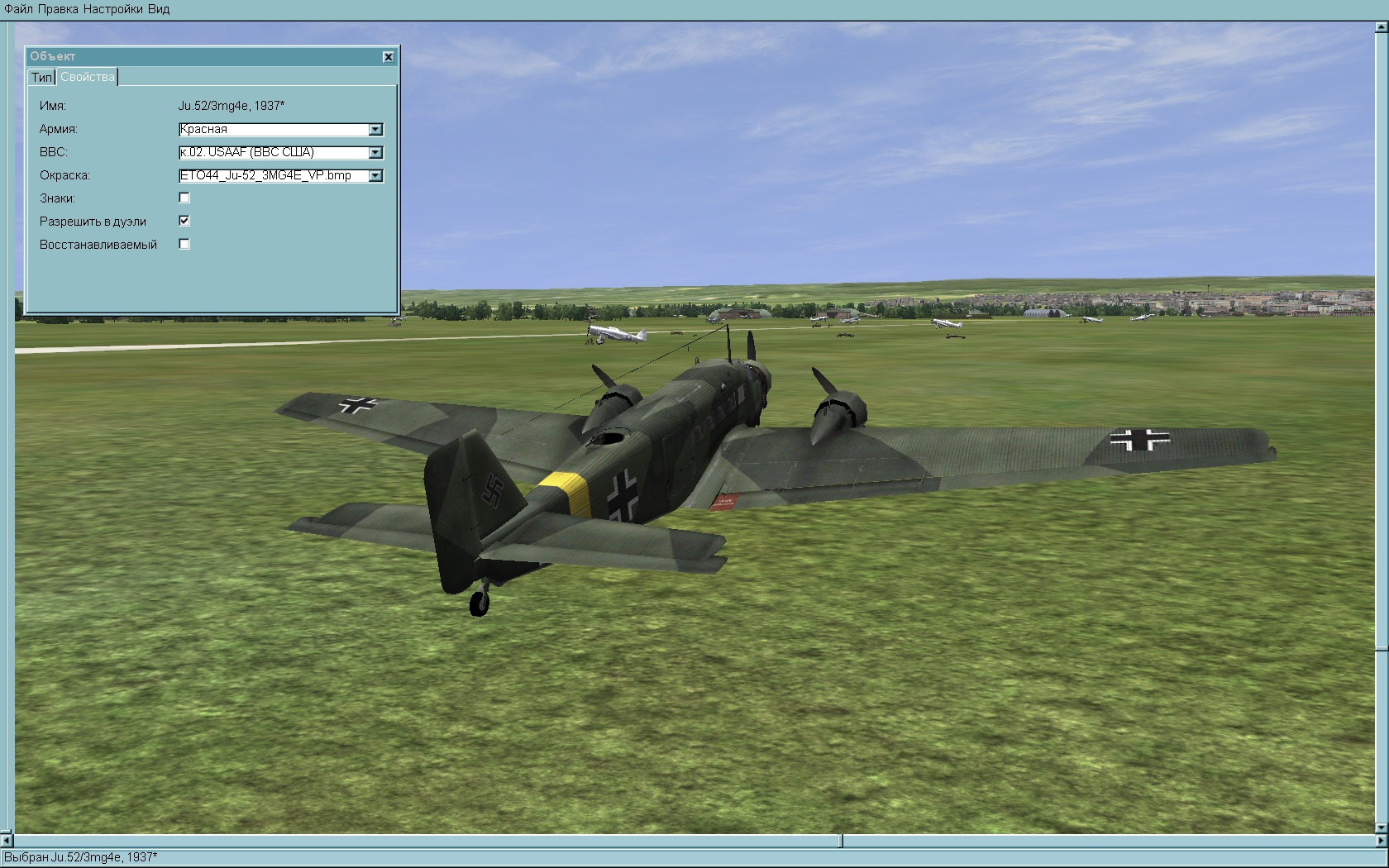
Task: Click status text 'Выбран Ju.52/3mg4e, 1937*'
Action: [x=80, y=857]
